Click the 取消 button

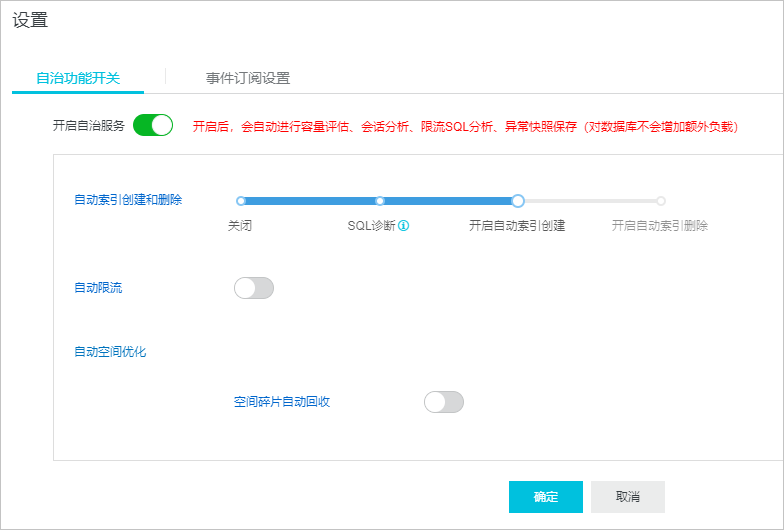tap(628, 496)
